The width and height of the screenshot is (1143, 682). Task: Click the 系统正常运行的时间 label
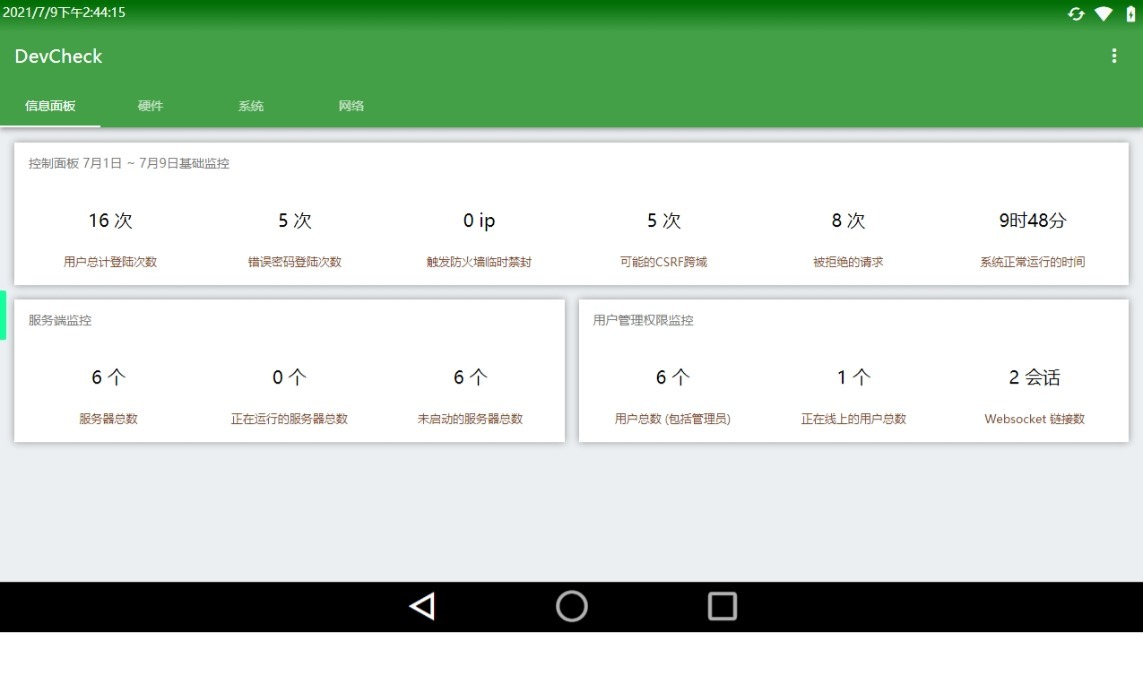pyautogui.click(x=1032, y=262)
